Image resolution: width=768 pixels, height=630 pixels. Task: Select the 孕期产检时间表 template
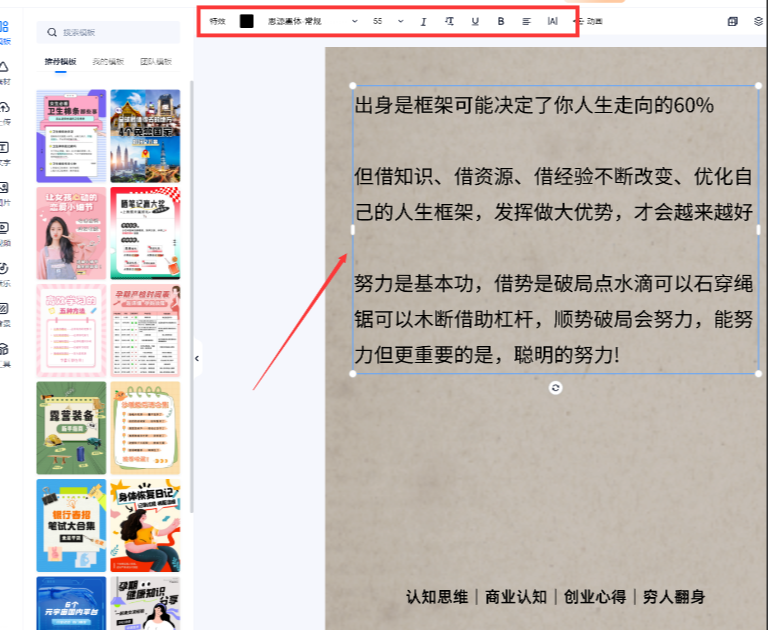[x=145, y=331]
